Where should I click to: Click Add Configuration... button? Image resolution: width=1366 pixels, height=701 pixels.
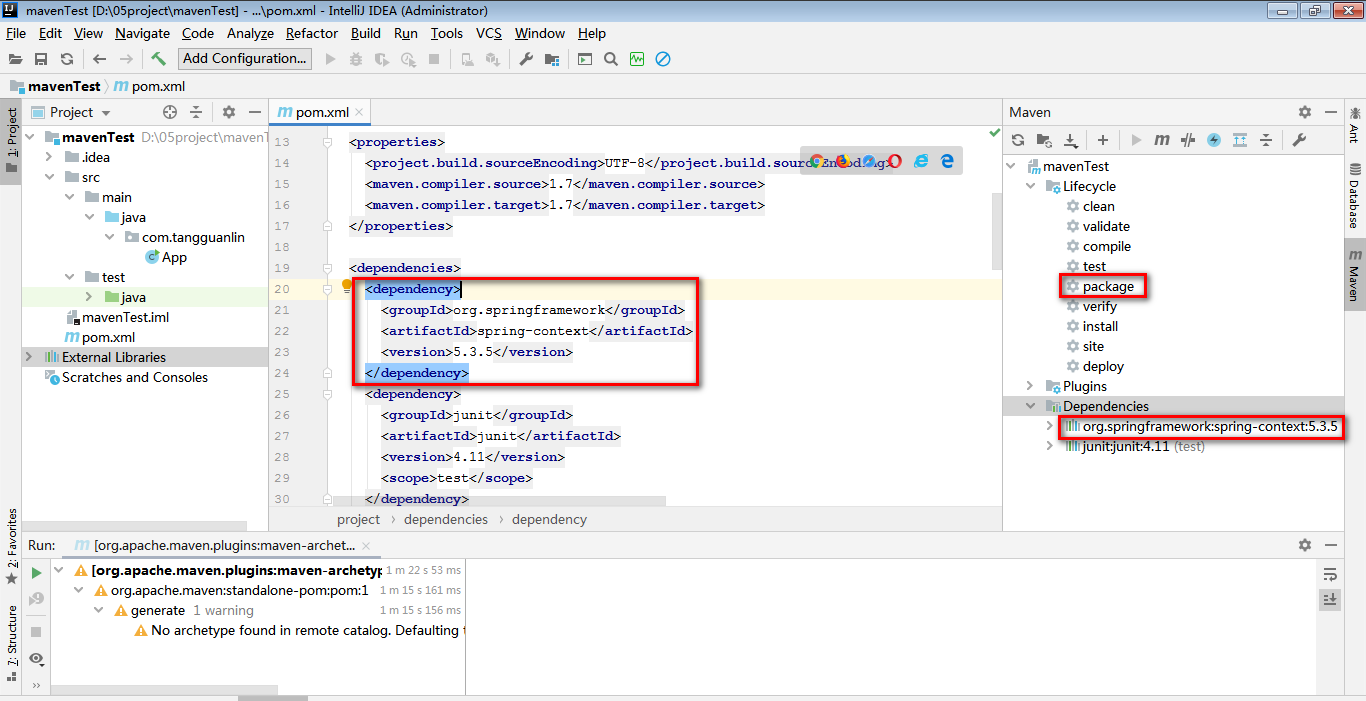tap(245, 59)
